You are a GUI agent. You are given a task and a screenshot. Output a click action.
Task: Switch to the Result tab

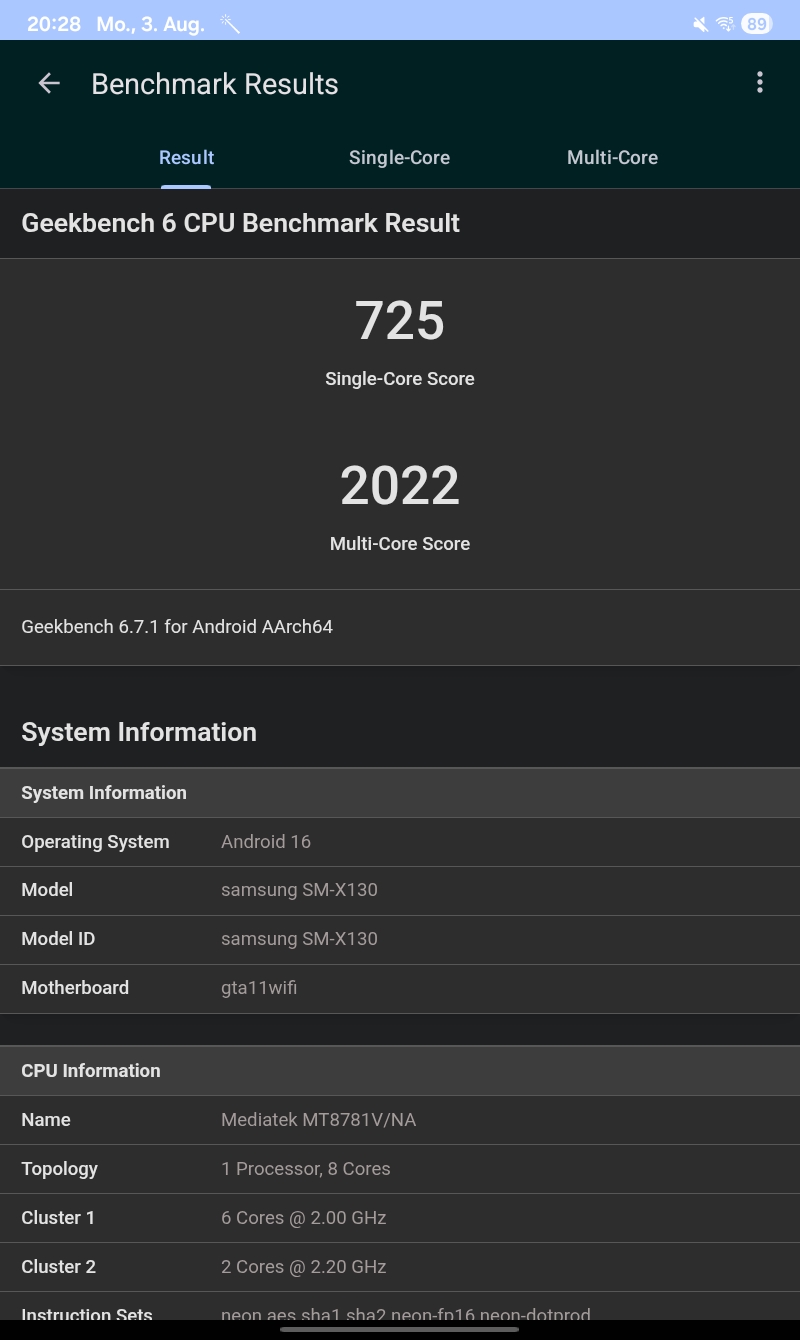186,157
